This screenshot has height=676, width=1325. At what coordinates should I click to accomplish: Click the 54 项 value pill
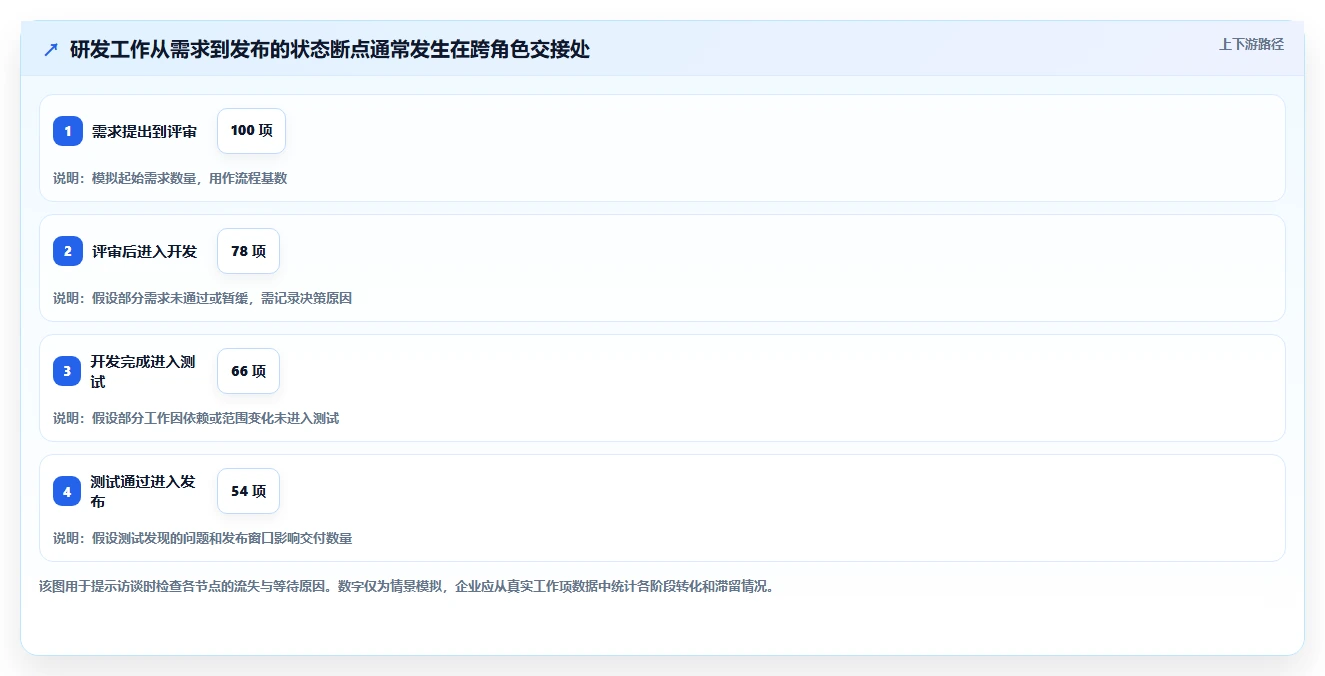(248, 491)
